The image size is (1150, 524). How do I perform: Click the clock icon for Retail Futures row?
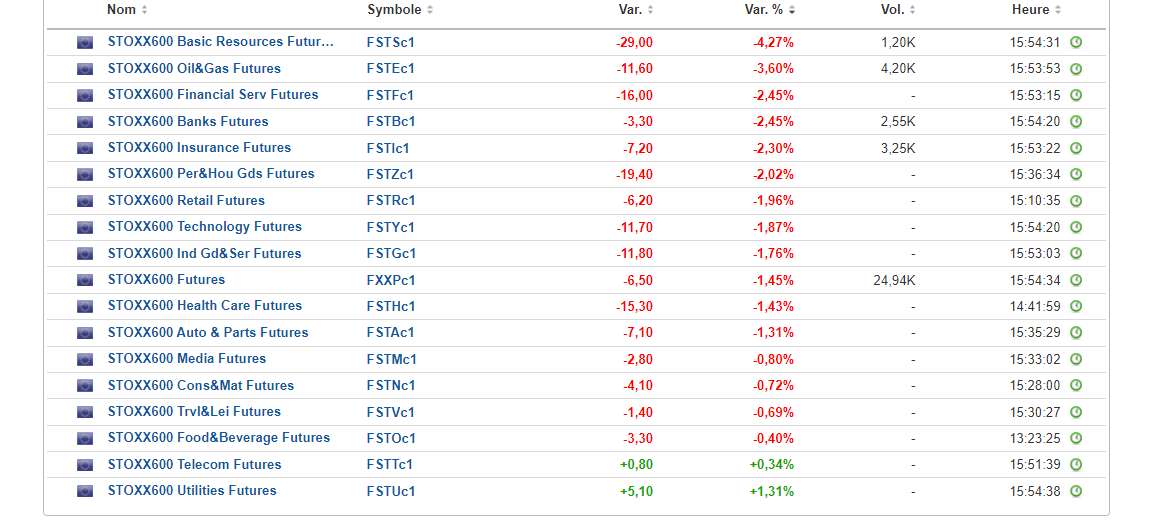tap(1076, 201)
